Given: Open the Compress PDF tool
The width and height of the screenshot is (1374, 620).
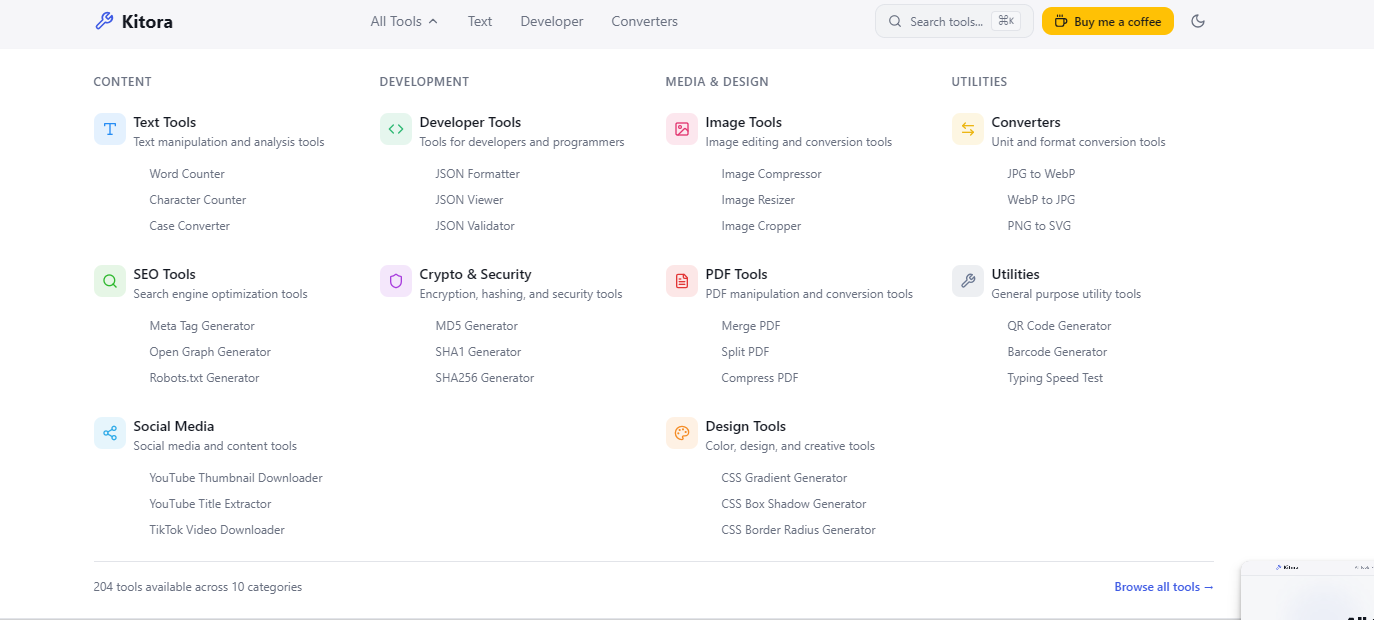Looking at the screenshot, I should [759, 378].
